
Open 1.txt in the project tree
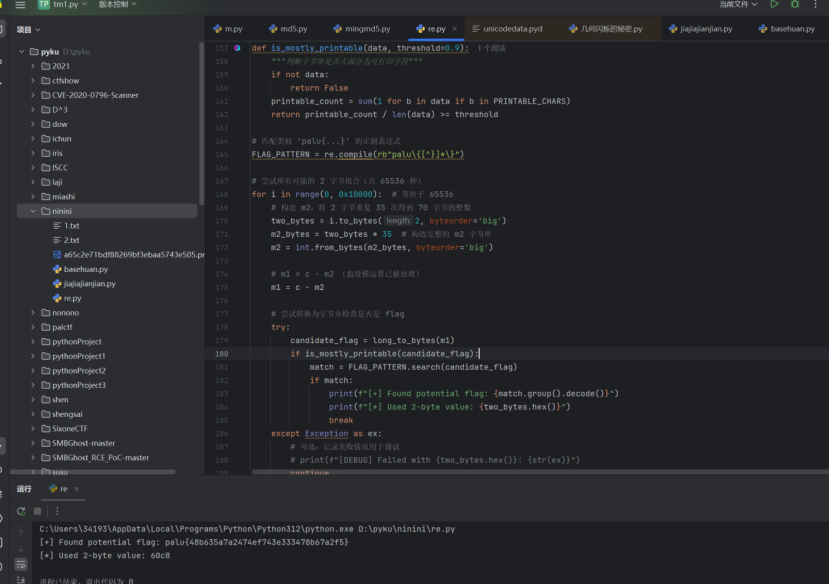66,226
